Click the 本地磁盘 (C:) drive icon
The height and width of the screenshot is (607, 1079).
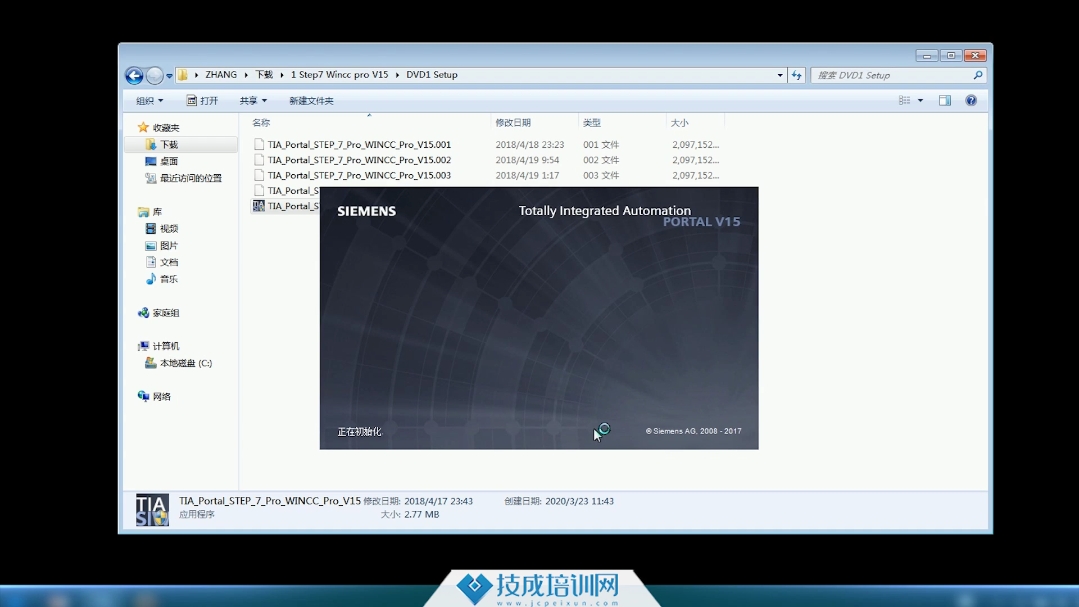151,363
